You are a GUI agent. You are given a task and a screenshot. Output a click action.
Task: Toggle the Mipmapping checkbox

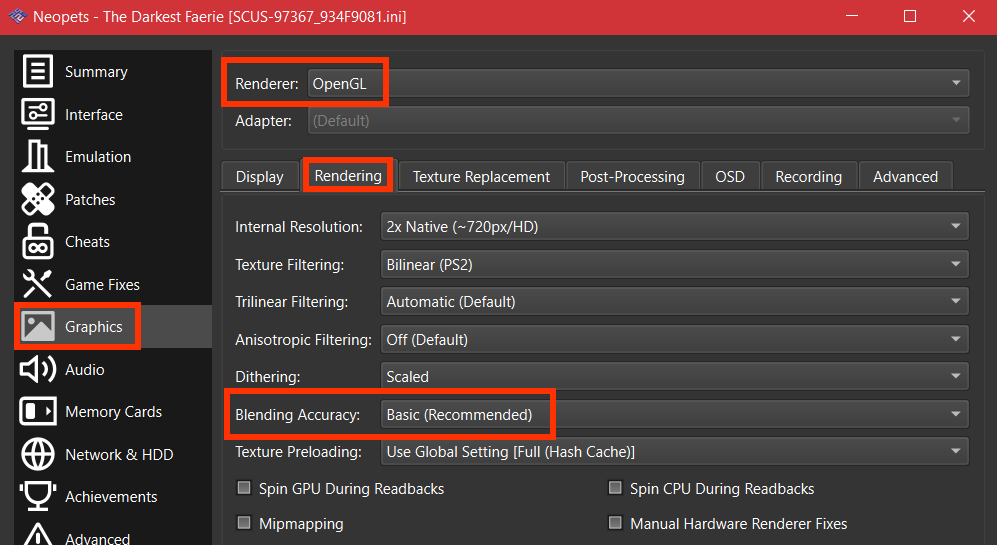[x=244, y=523]
